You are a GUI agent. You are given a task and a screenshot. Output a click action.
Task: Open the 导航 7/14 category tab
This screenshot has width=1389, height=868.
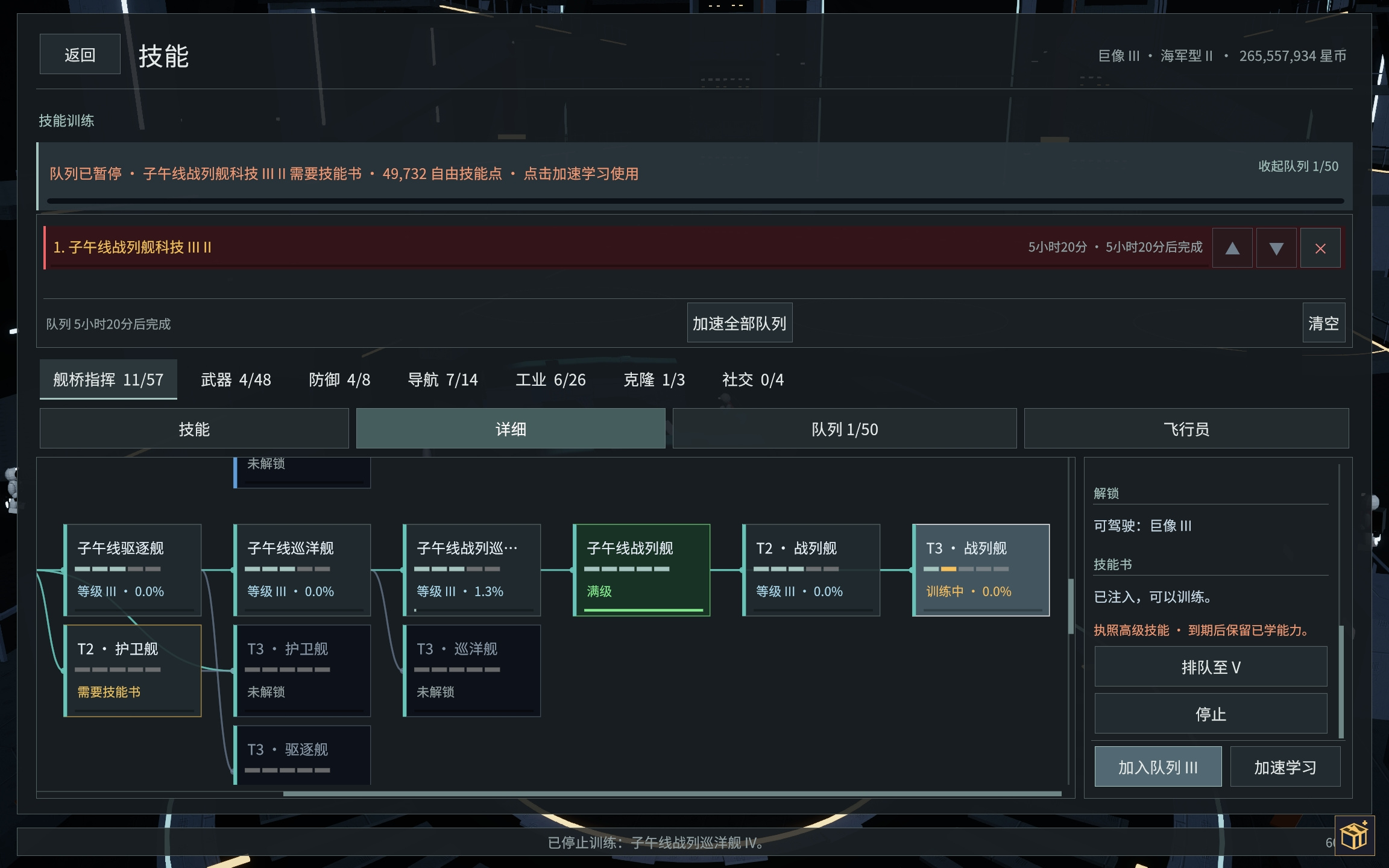[443, 379]
